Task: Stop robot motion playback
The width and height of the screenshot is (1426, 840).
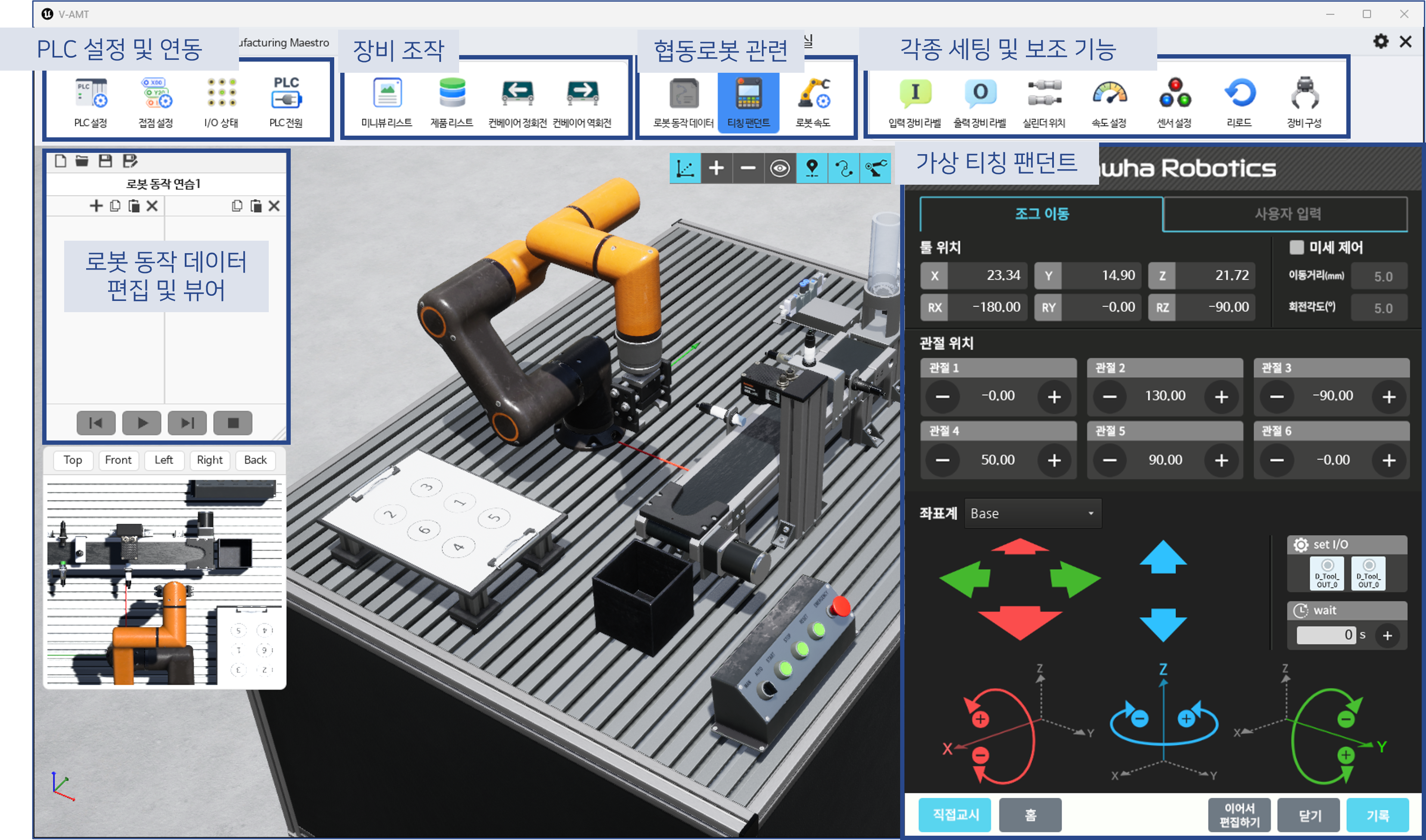Action: 233,423
